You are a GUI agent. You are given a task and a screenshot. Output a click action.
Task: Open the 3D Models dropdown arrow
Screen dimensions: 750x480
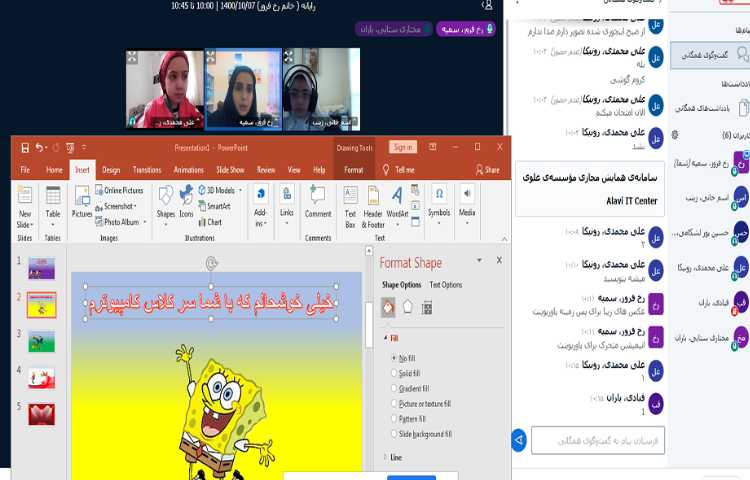(x=240, y=190)
